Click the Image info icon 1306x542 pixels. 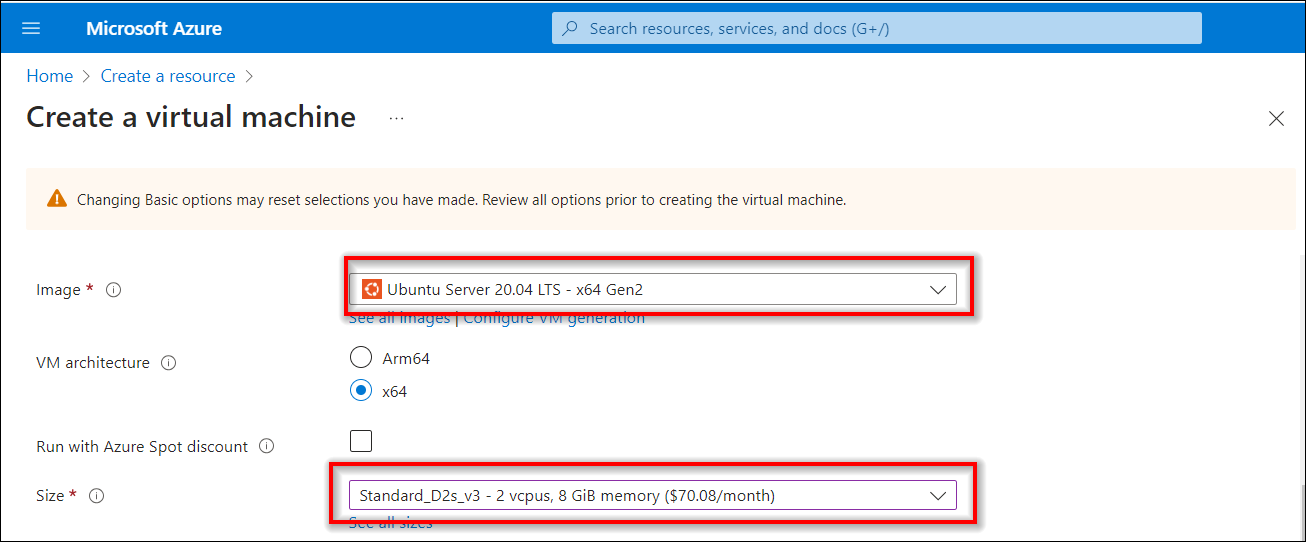(x=114, y=290)
